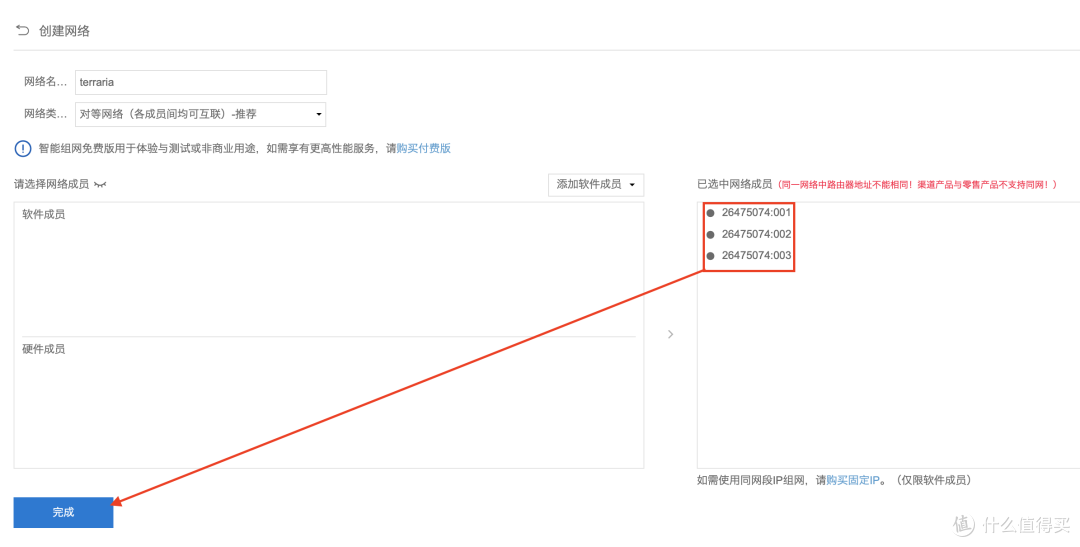Click the 软件成员 section label

click(x=43, y=215)
